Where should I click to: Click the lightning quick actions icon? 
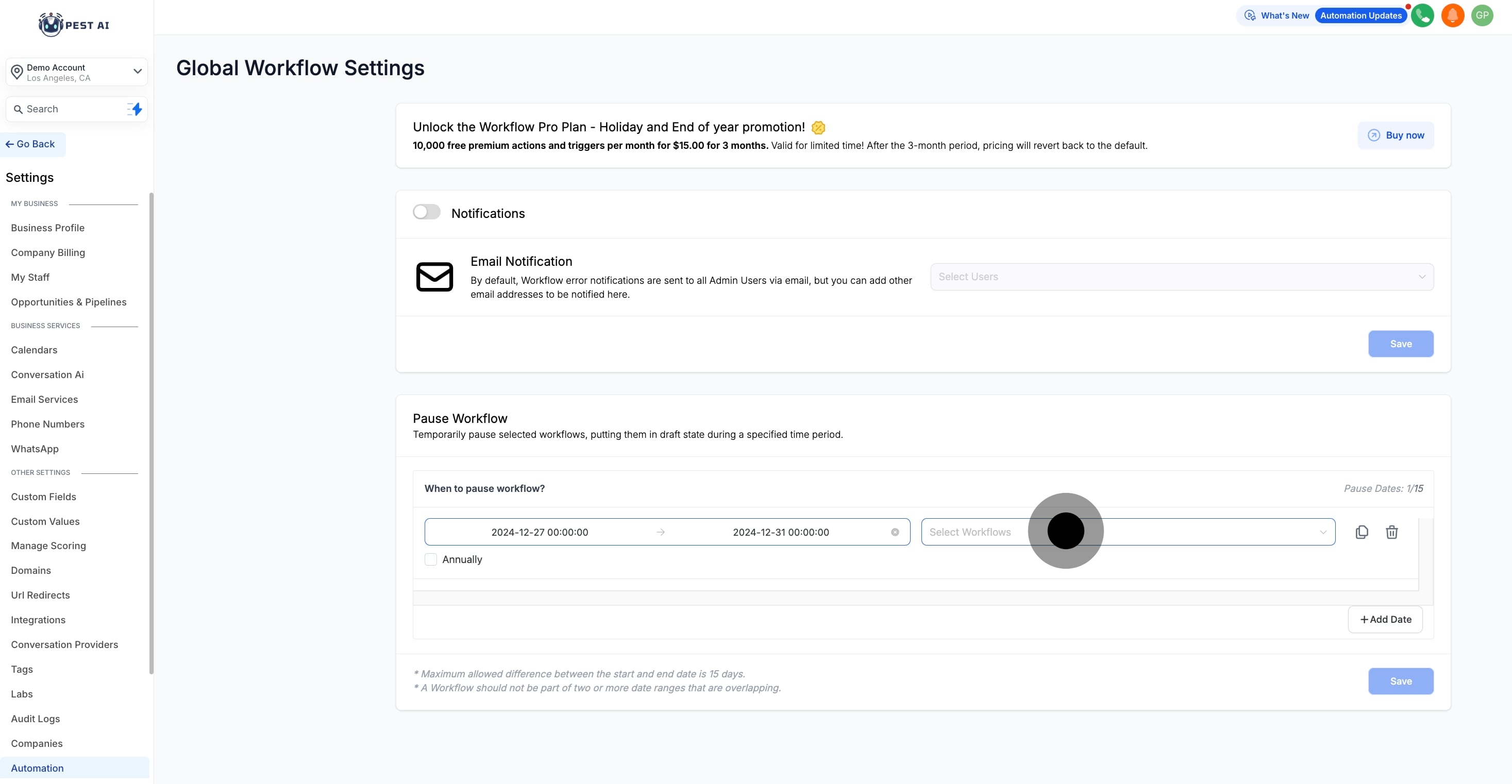(x=135, y=109)
